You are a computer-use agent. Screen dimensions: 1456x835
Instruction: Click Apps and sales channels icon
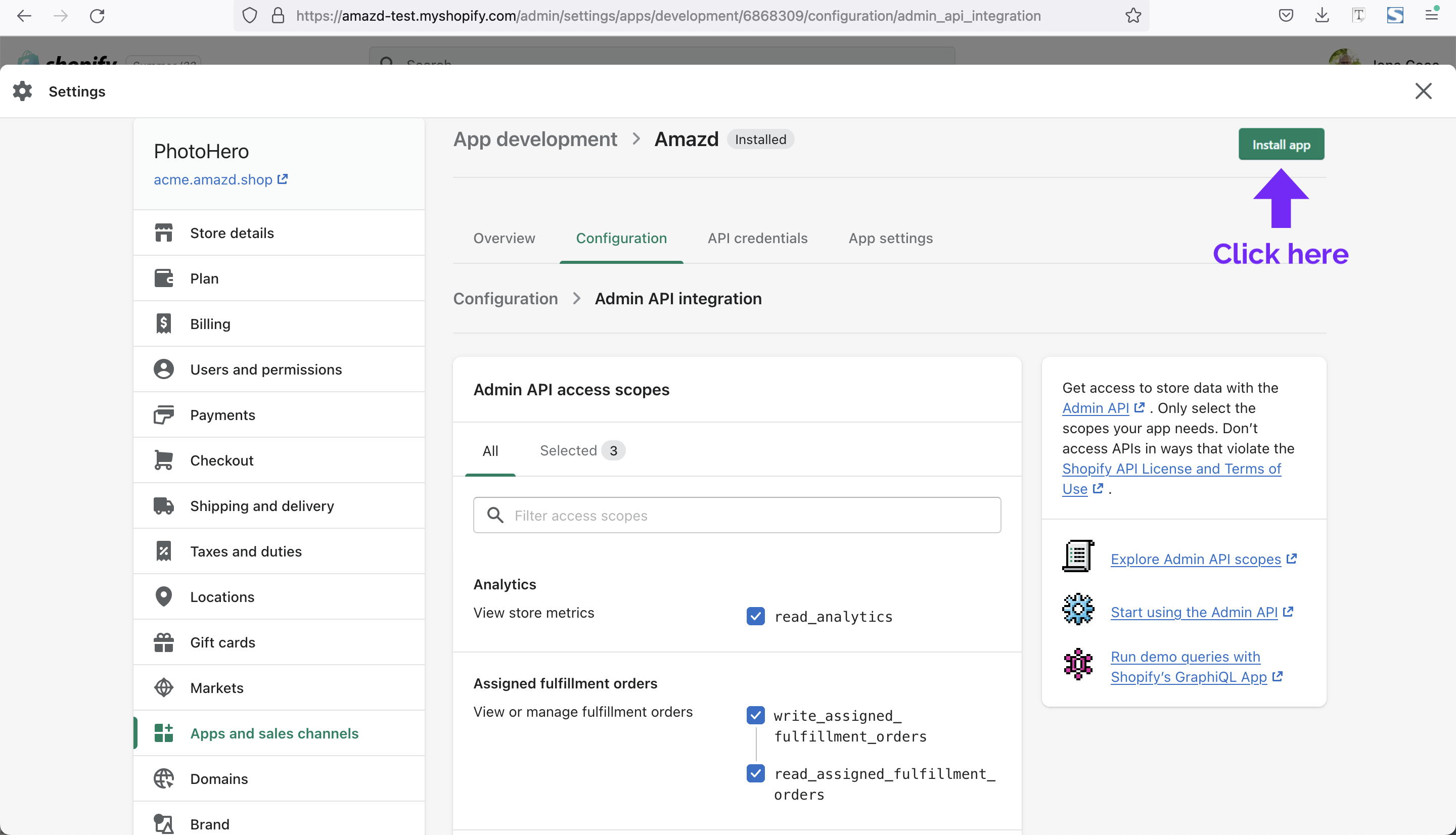(163, 733)
